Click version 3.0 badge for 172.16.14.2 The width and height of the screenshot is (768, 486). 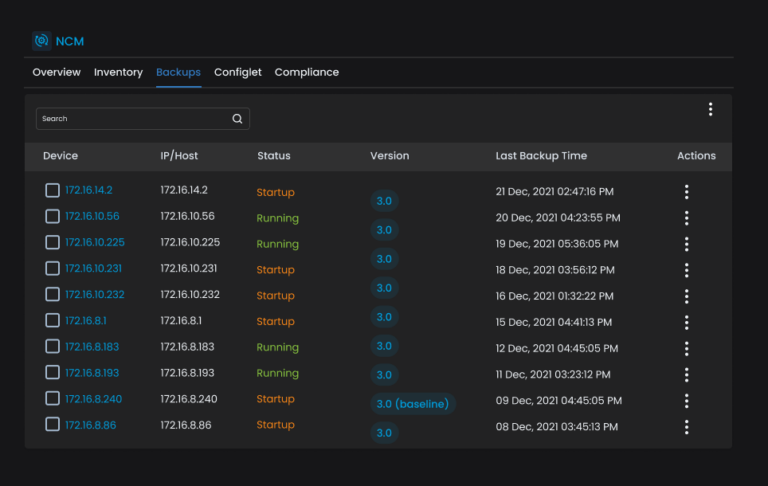coord(384,201)
